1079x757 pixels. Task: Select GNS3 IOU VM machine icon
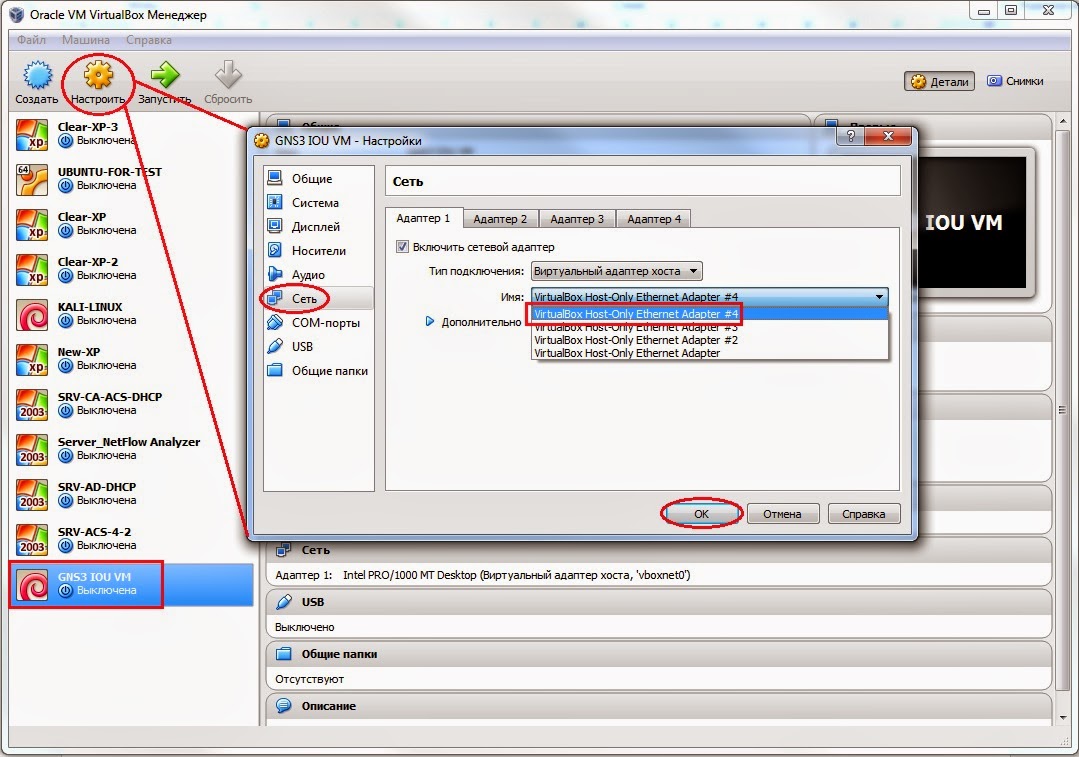(32, 584)
